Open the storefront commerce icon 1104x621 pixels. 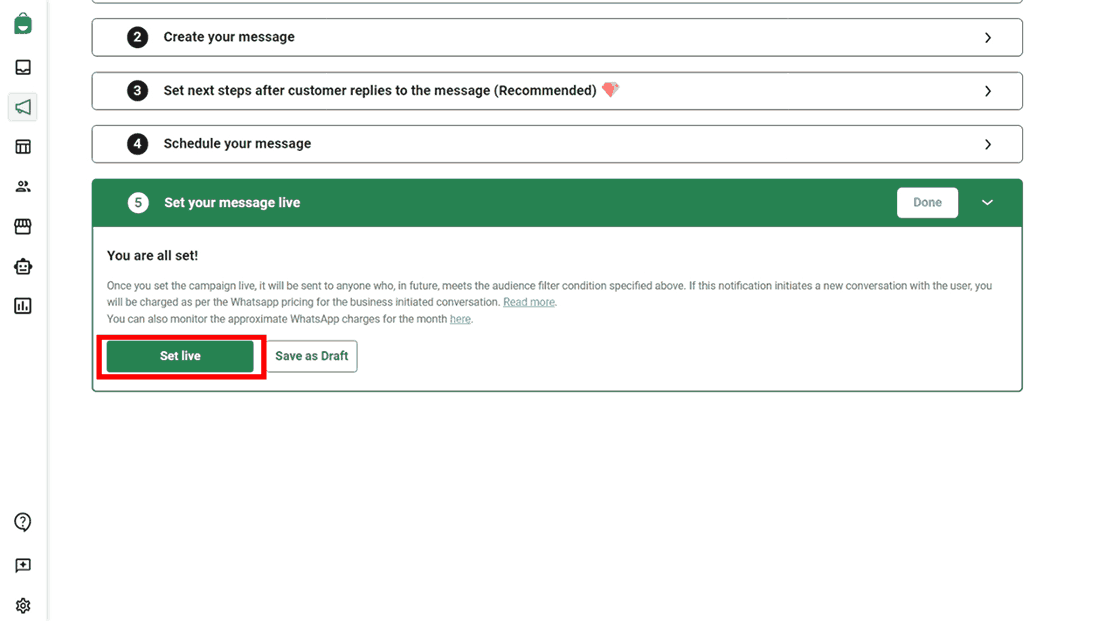23,226
